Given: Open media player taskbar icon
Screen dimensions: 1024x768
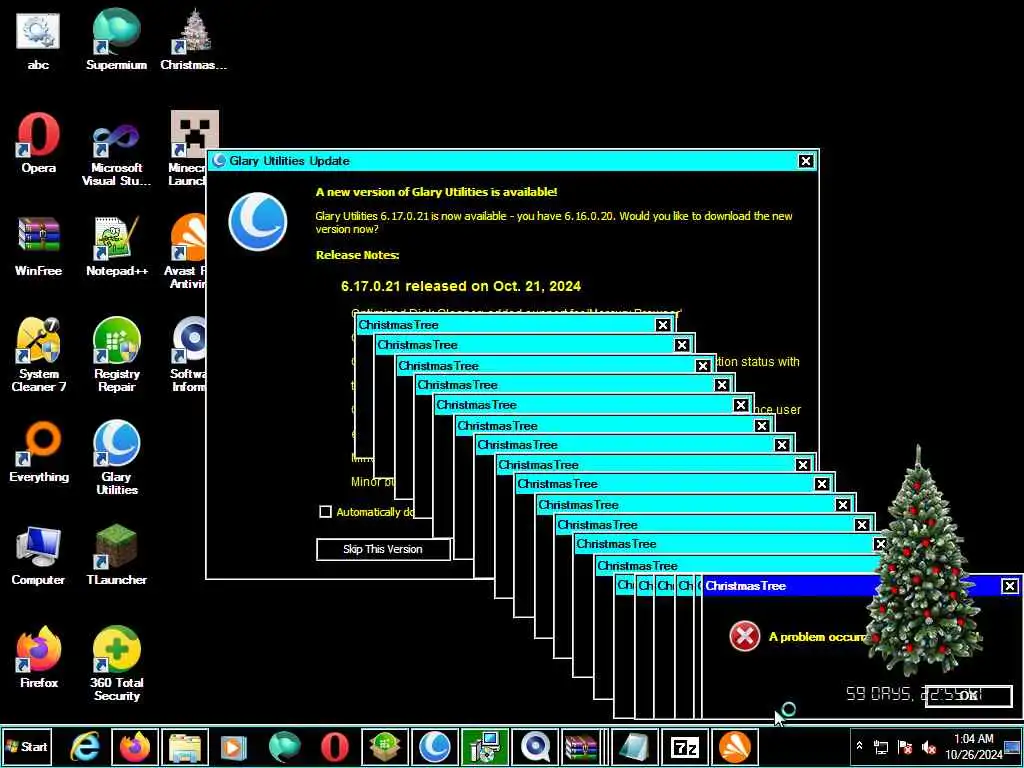Looking at the screenshot, I should (234, 746).
